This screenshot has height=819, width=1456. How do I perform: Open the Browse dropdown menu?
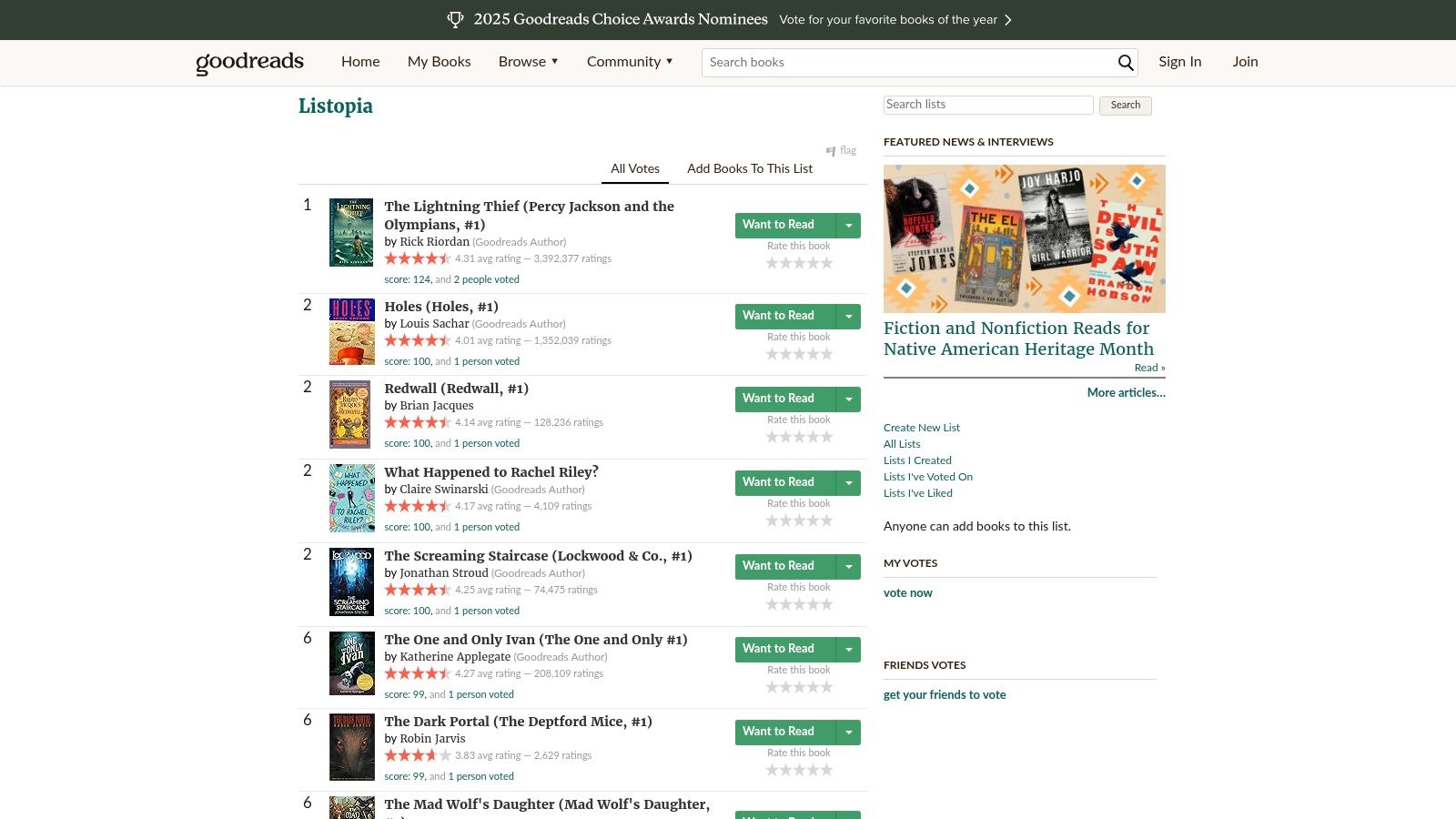tap(528, 62)
